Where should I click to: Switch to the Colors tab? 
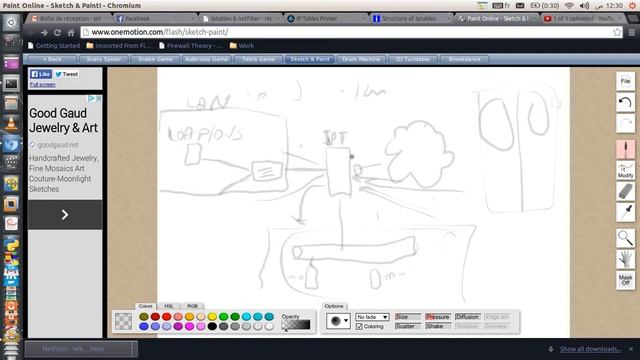point(145,306)
